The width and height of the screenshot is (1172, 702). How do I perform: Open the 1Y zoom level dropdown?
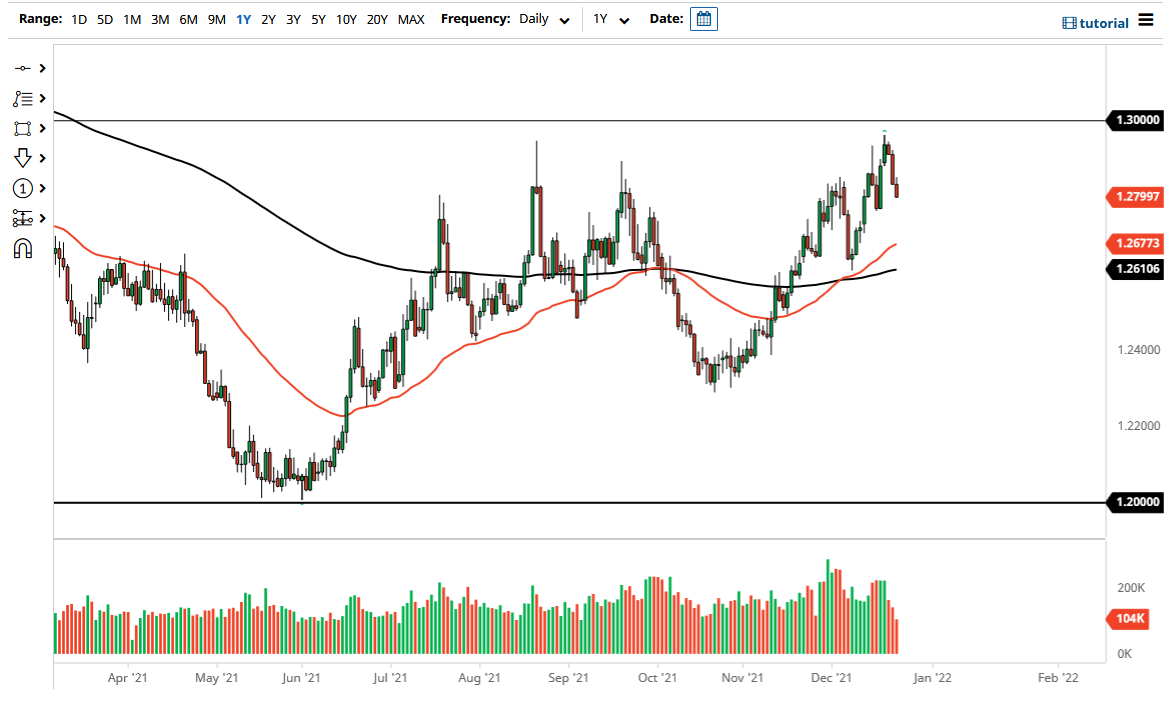click(x=611, y=19)
